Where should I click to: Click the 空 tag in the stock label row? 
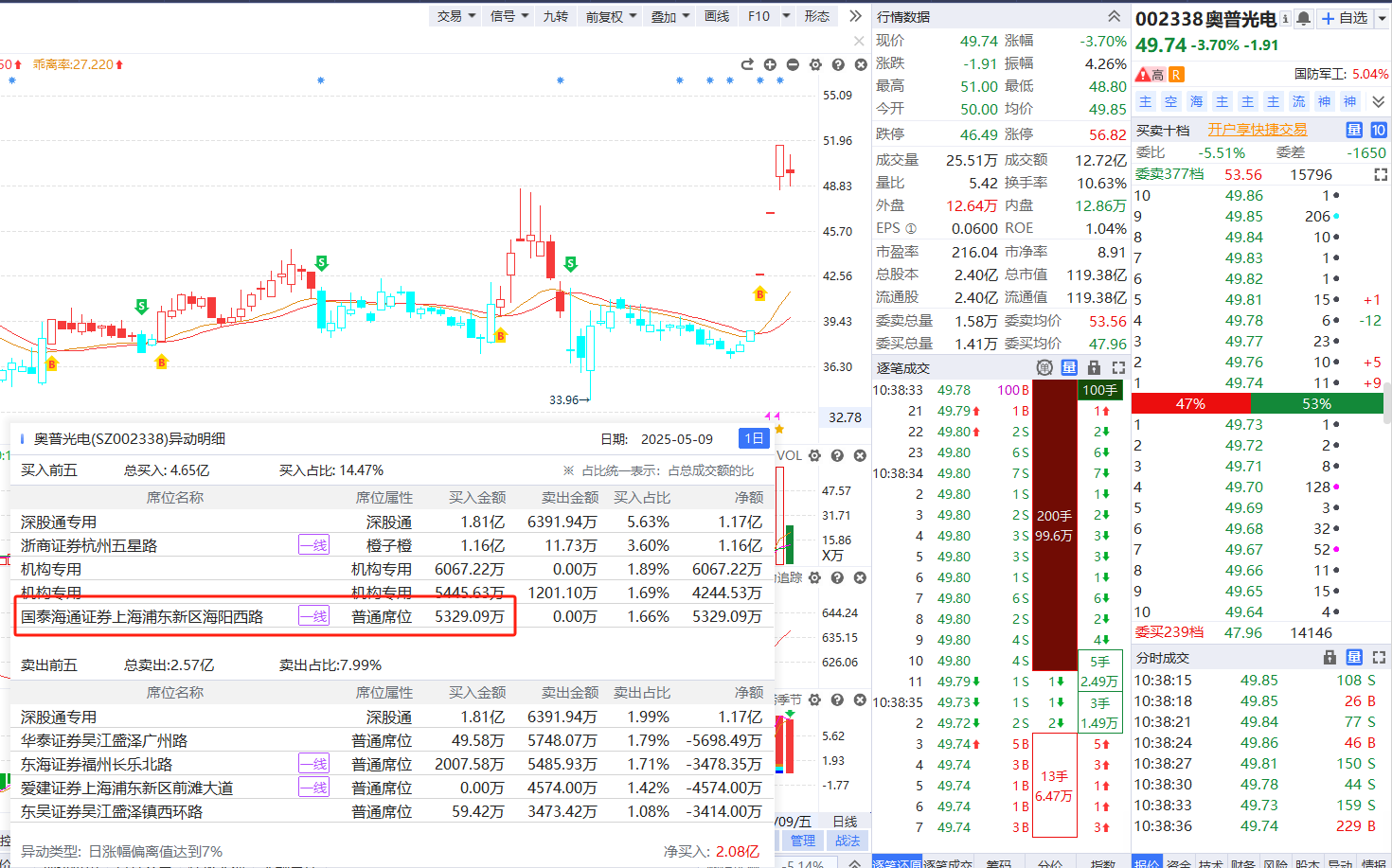coord(1171,101)
